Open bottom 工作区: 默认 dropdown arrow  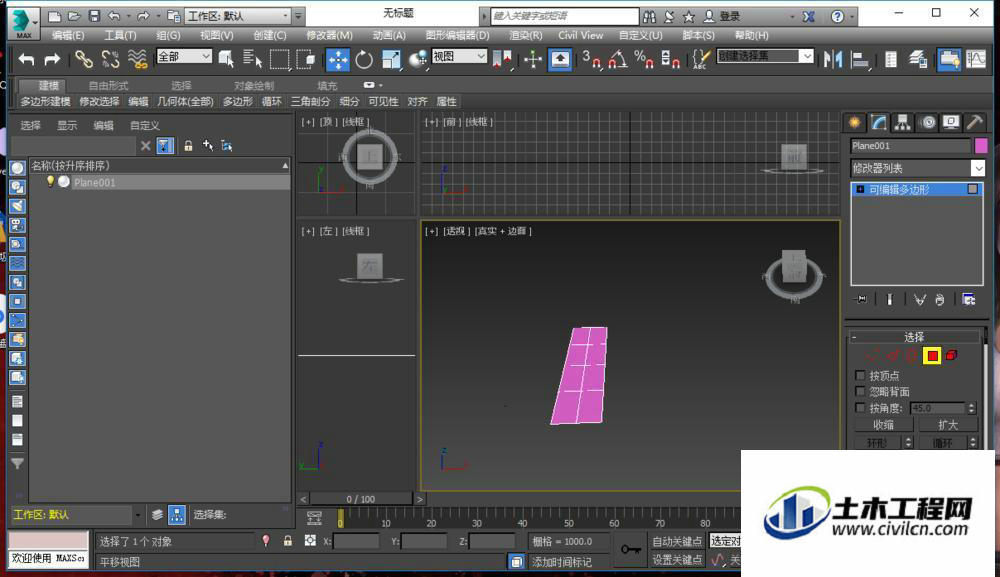[138, 515]
